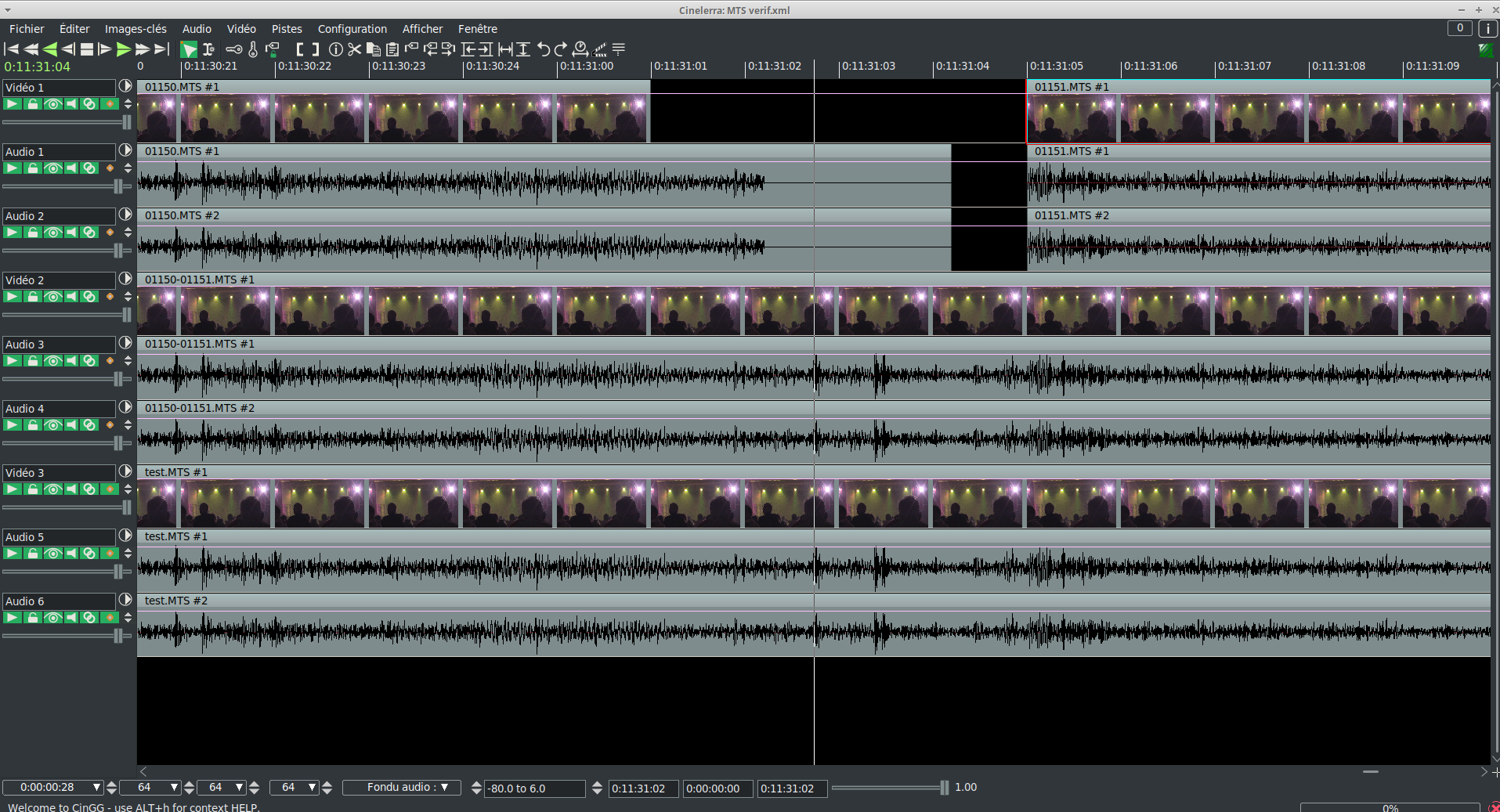Select the I-beam cut and paste editing mode
The image size is (1500, 812).
209,49
